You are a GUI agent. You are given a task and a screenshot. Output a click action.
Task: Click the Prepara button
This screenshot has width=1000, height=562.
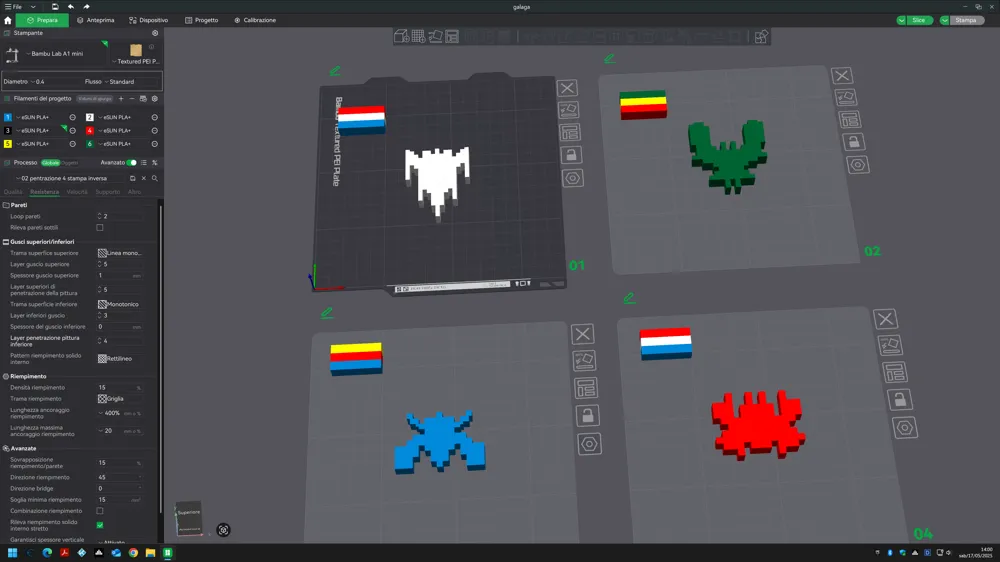(x=42, y=20)
